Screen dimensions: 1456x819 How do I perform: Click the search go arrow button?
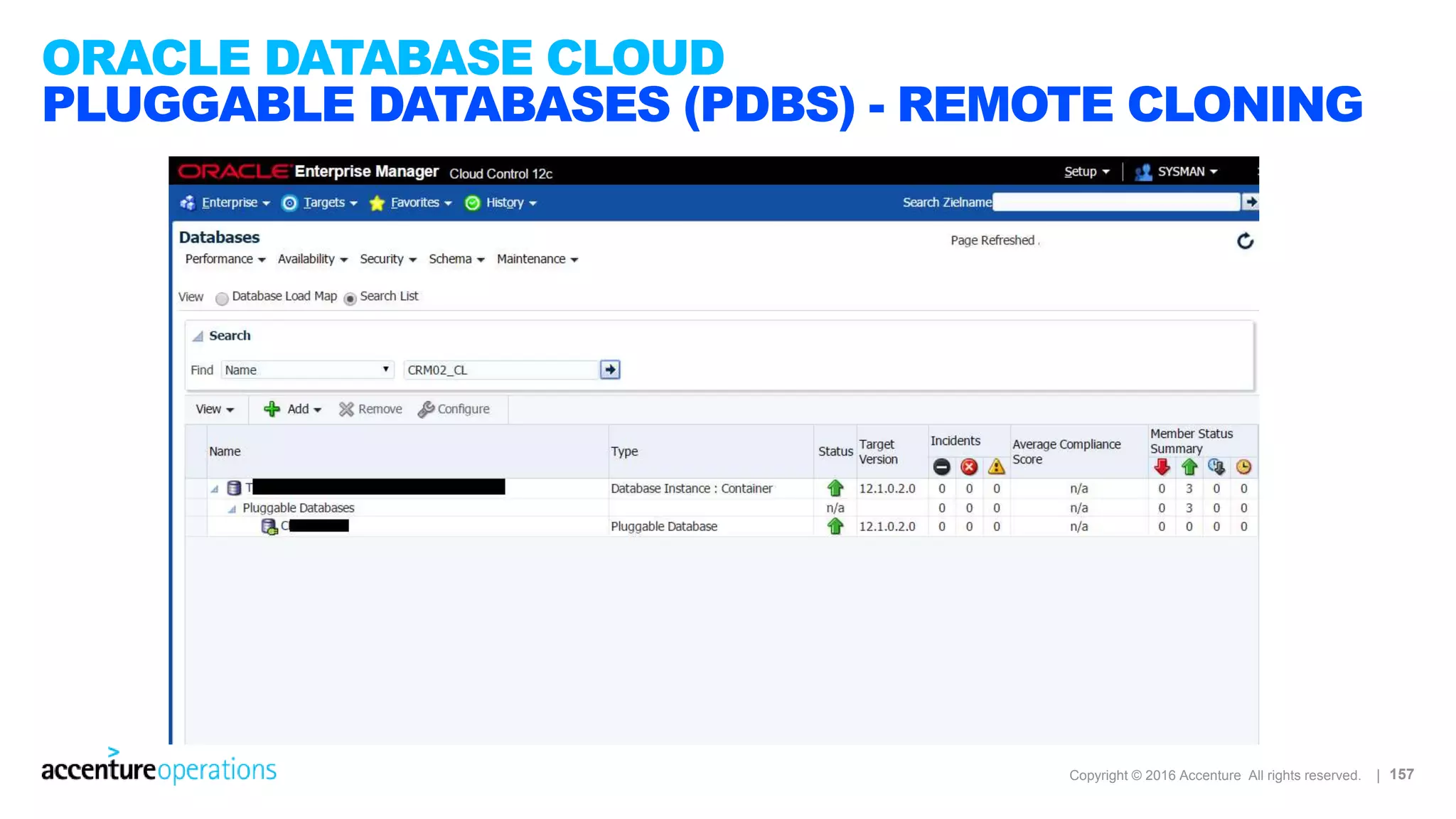610,370
